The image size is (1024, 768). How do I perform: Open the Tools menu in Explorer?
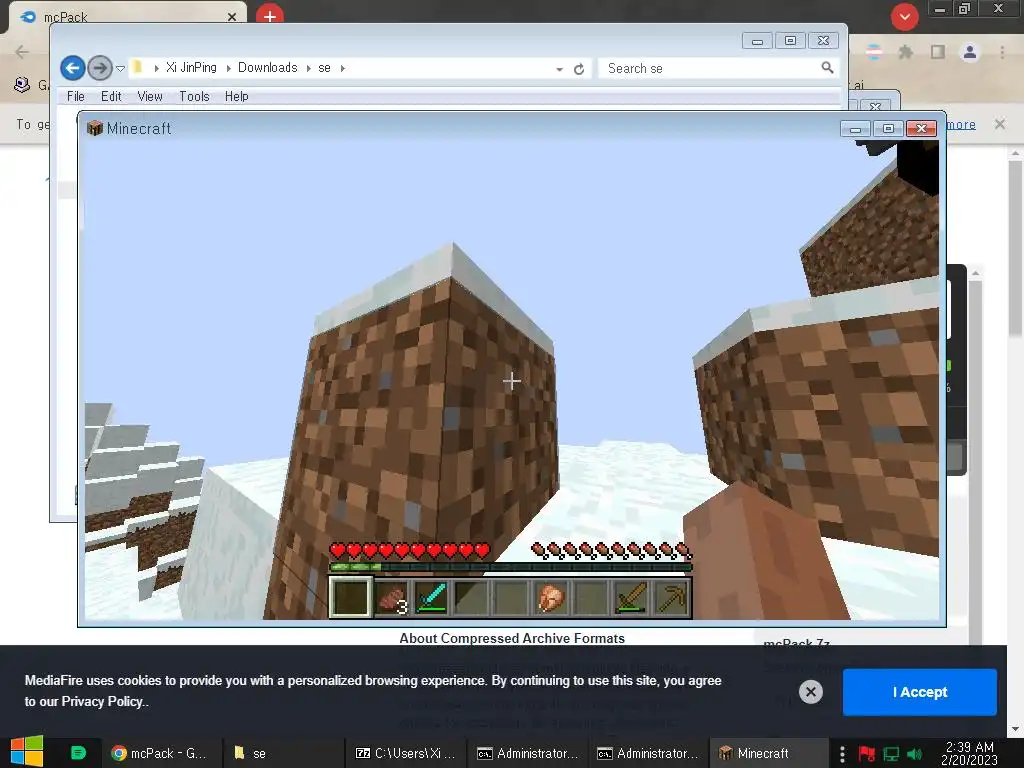click(194, 97)
